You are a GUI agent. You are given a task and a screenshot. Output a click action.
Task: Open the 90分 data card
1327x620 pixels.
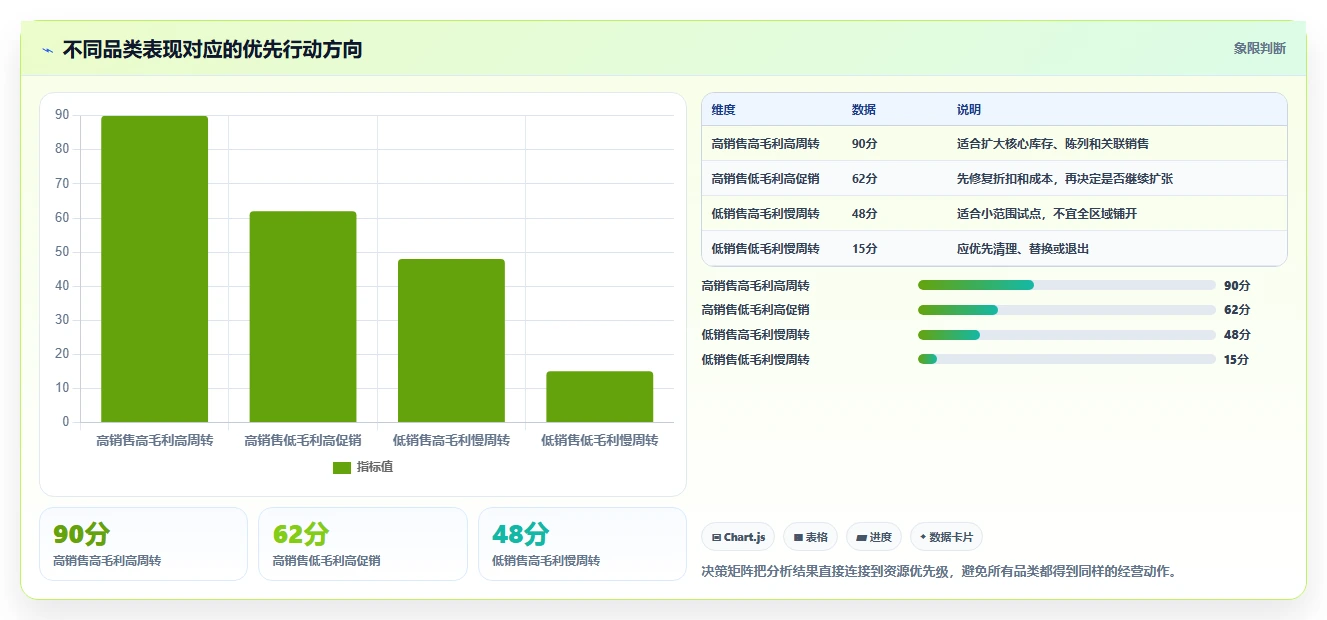click(143, 544)
